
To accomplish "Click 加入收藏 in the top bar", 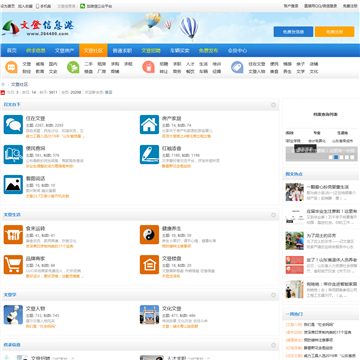I will 25,6.
